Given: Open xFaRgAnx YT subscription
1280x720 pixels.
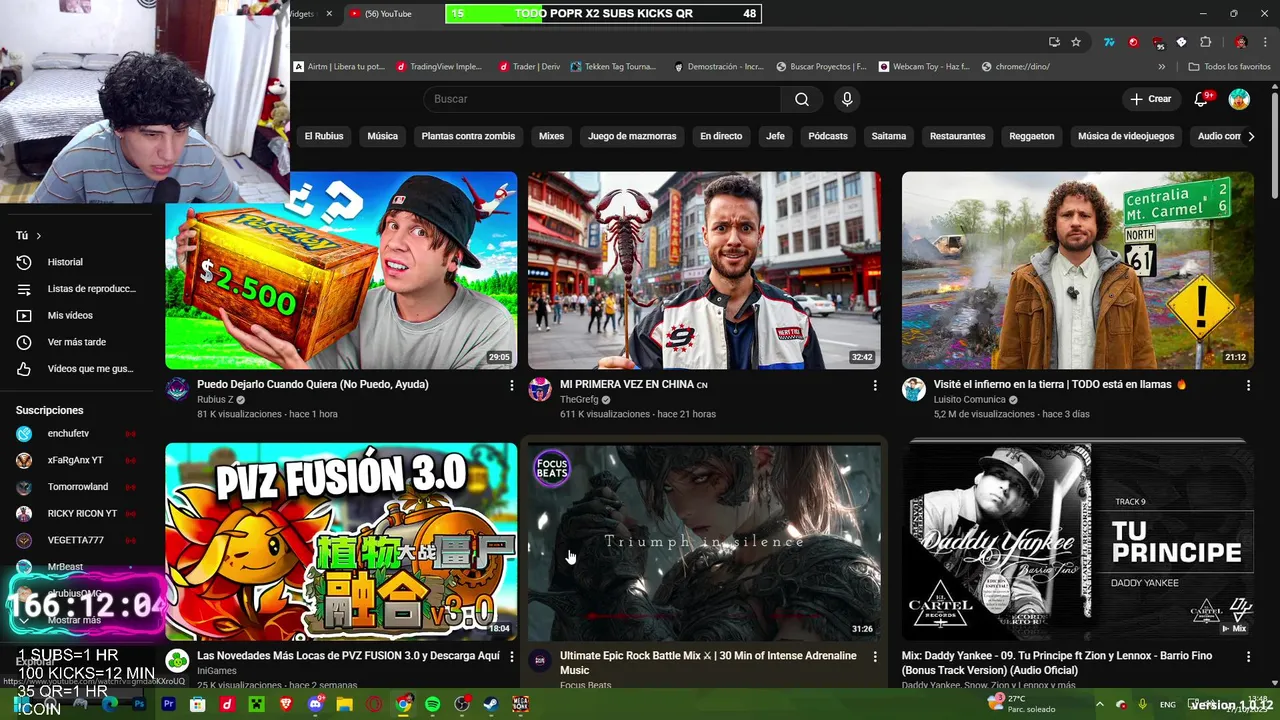Looking at the screenshot, I should coord(77,460).
